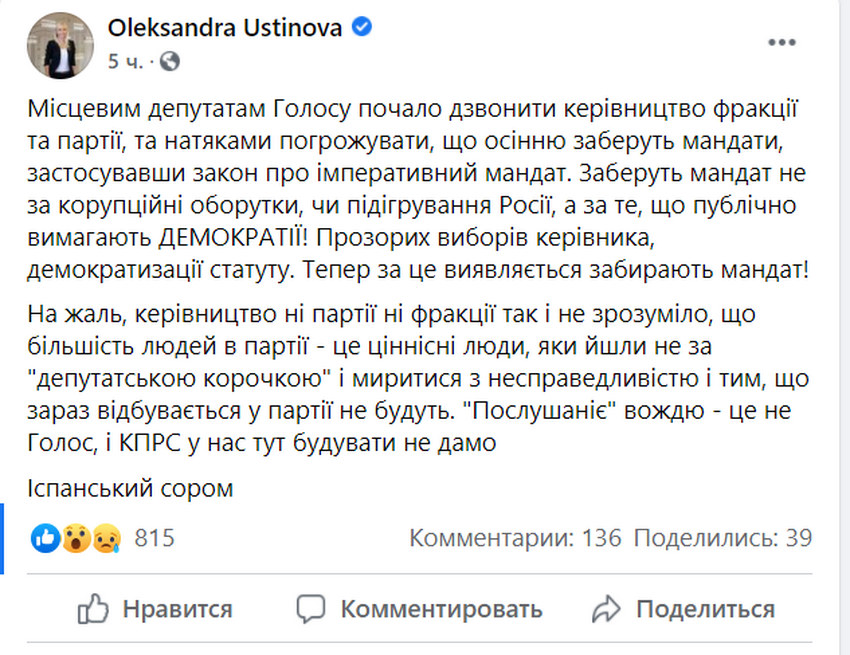Click the Wow reaction emoji
Screen dimensions: 850x655
(x=75, y=539)
